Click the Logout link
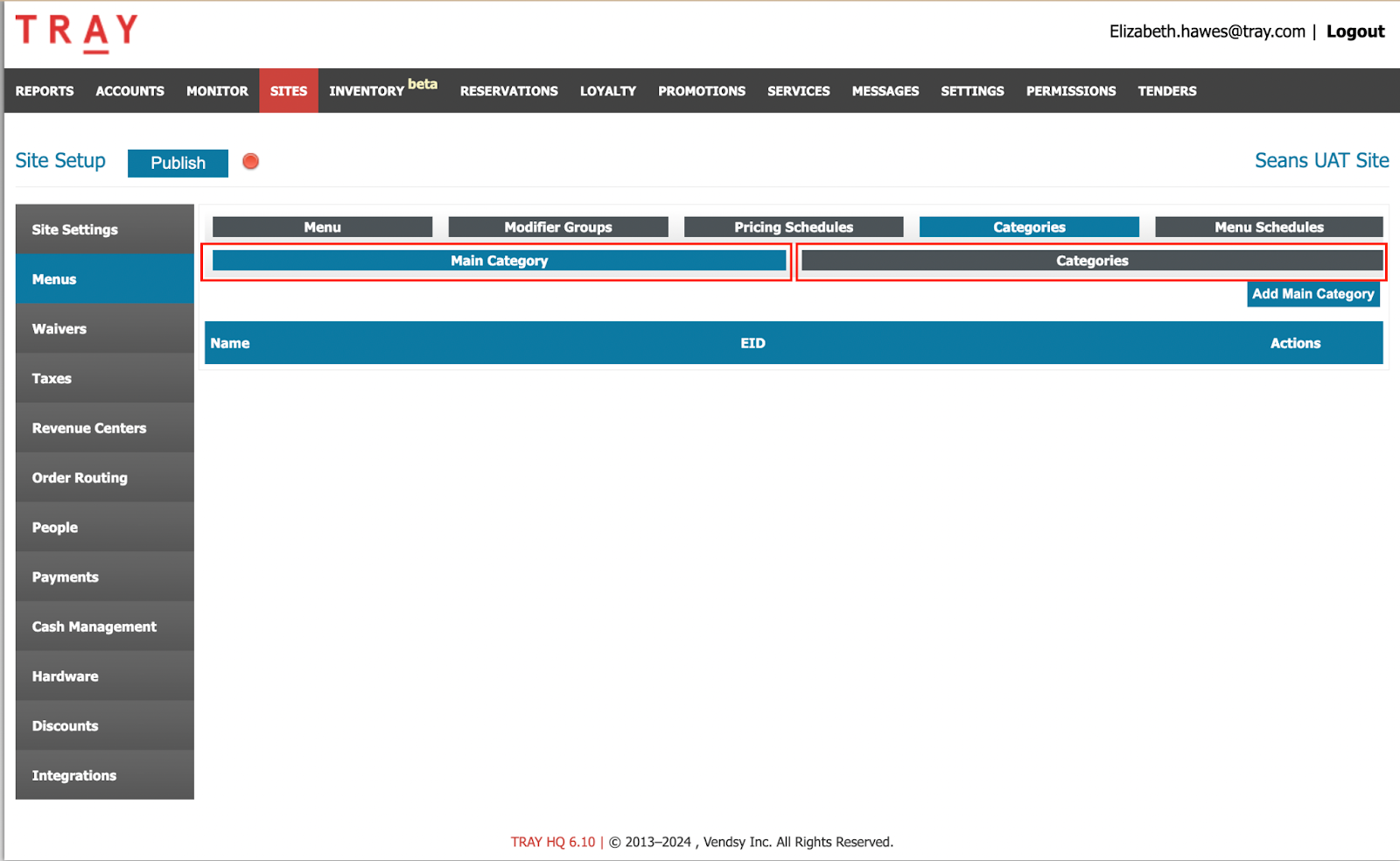Image resolution: width=1400 pixels, height=861 pixels. tap(1355, 31)
